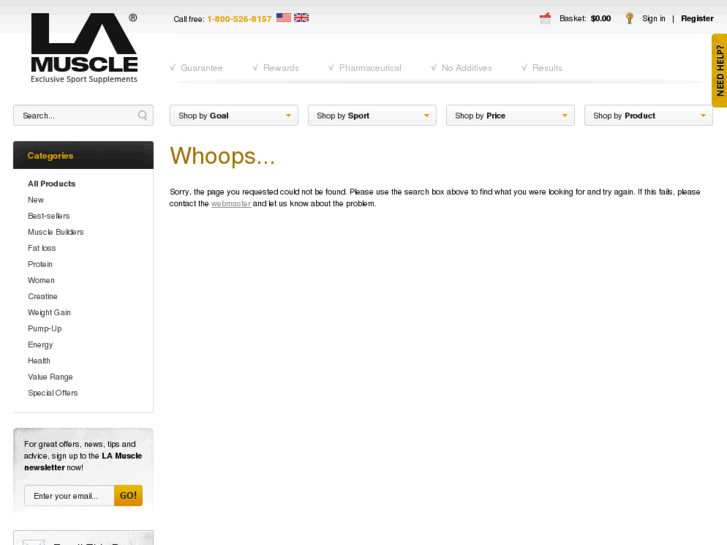Viewport: 727px width, 545px height.
Task: Open the Protein category
Action: 40,264
